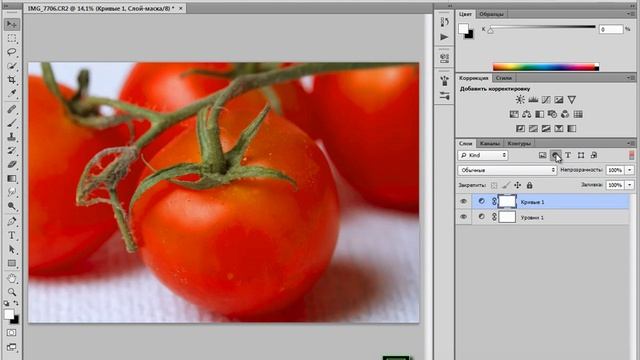
Task: Switch to the Образцы tab
Action: [491, 14]
